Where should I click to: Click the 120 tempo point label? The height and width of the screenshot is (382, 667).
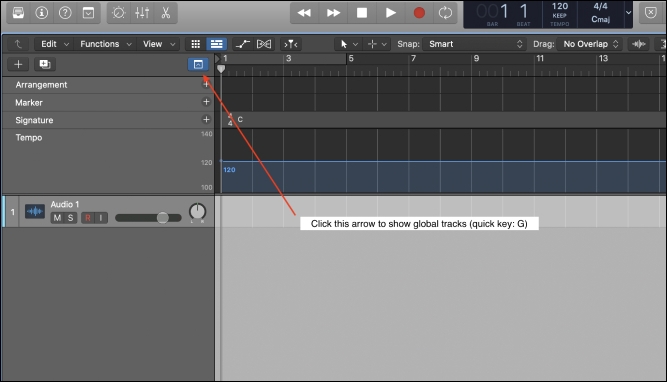(229, 170)
